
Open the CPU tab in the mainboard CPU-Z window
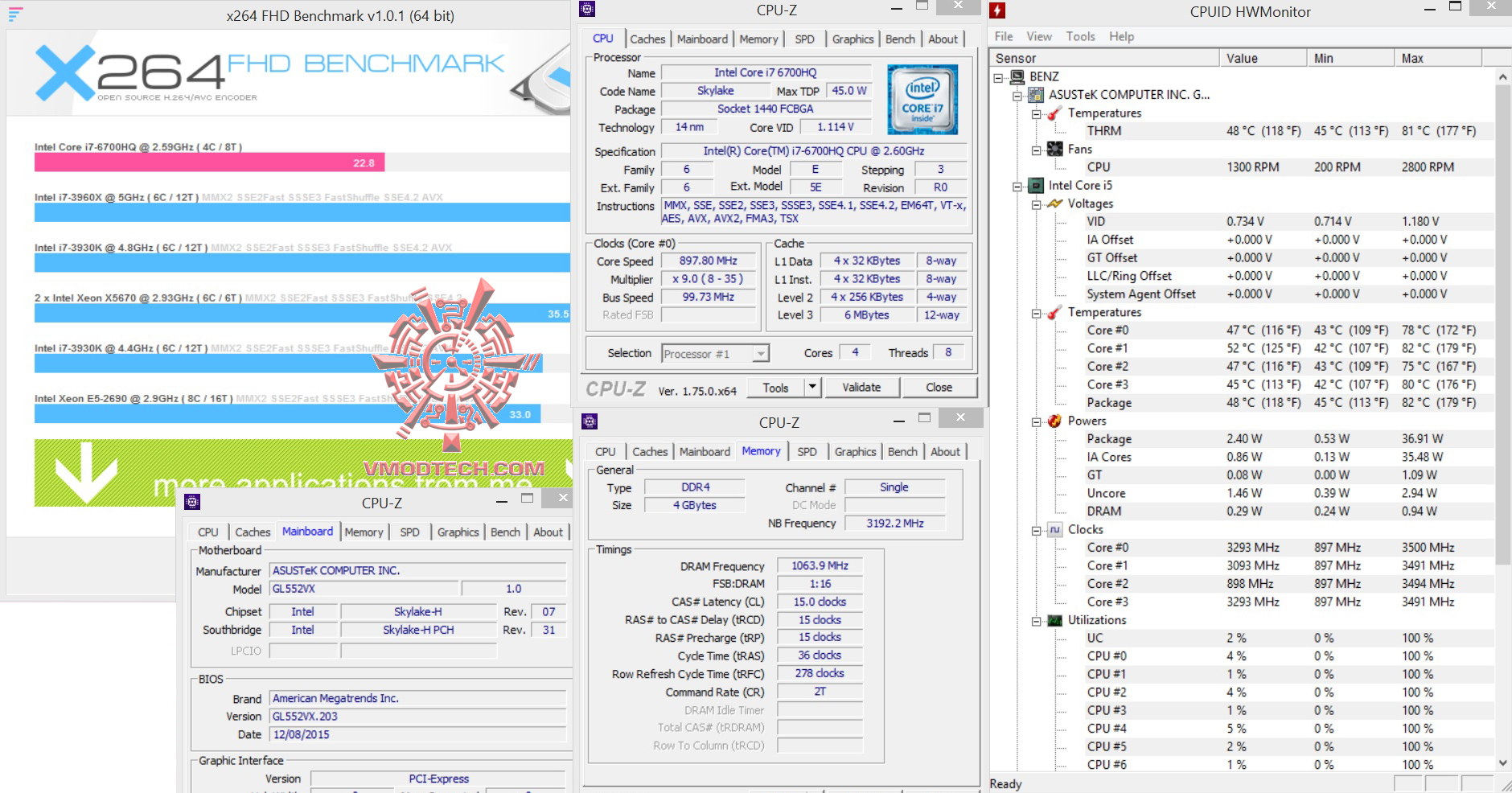coord(208,532)
